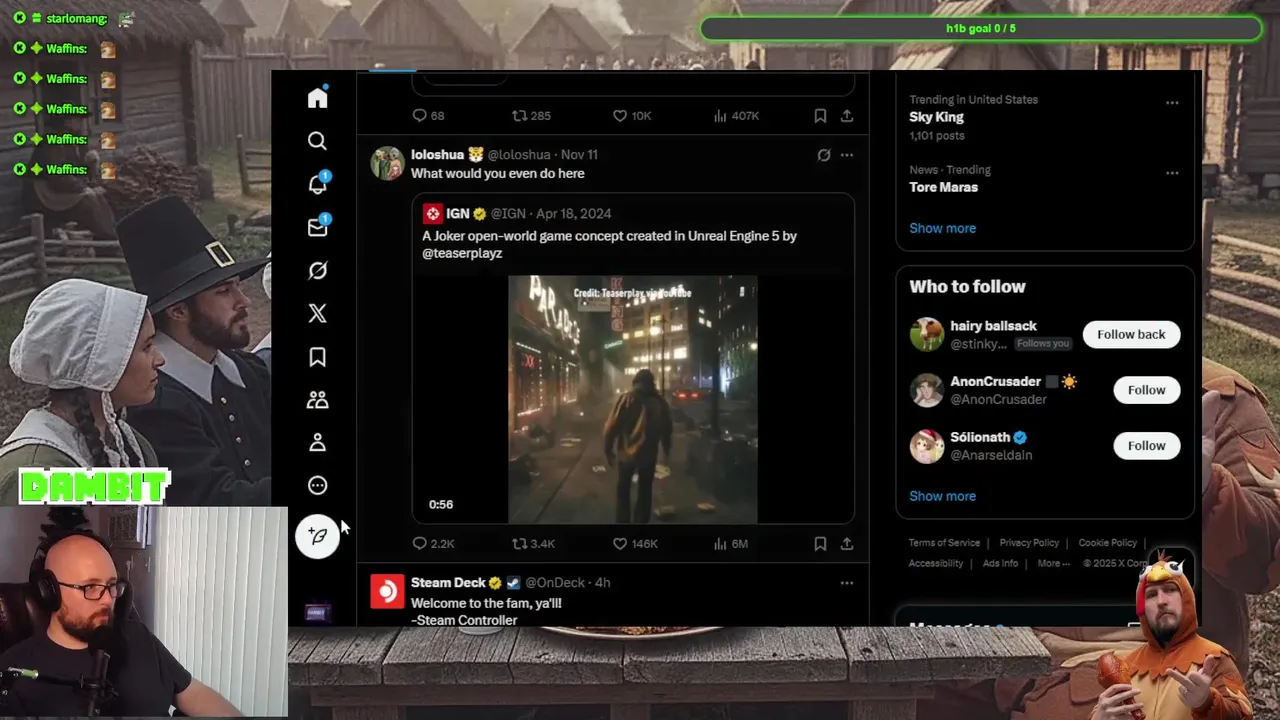Go to the X Home icon

317,98
